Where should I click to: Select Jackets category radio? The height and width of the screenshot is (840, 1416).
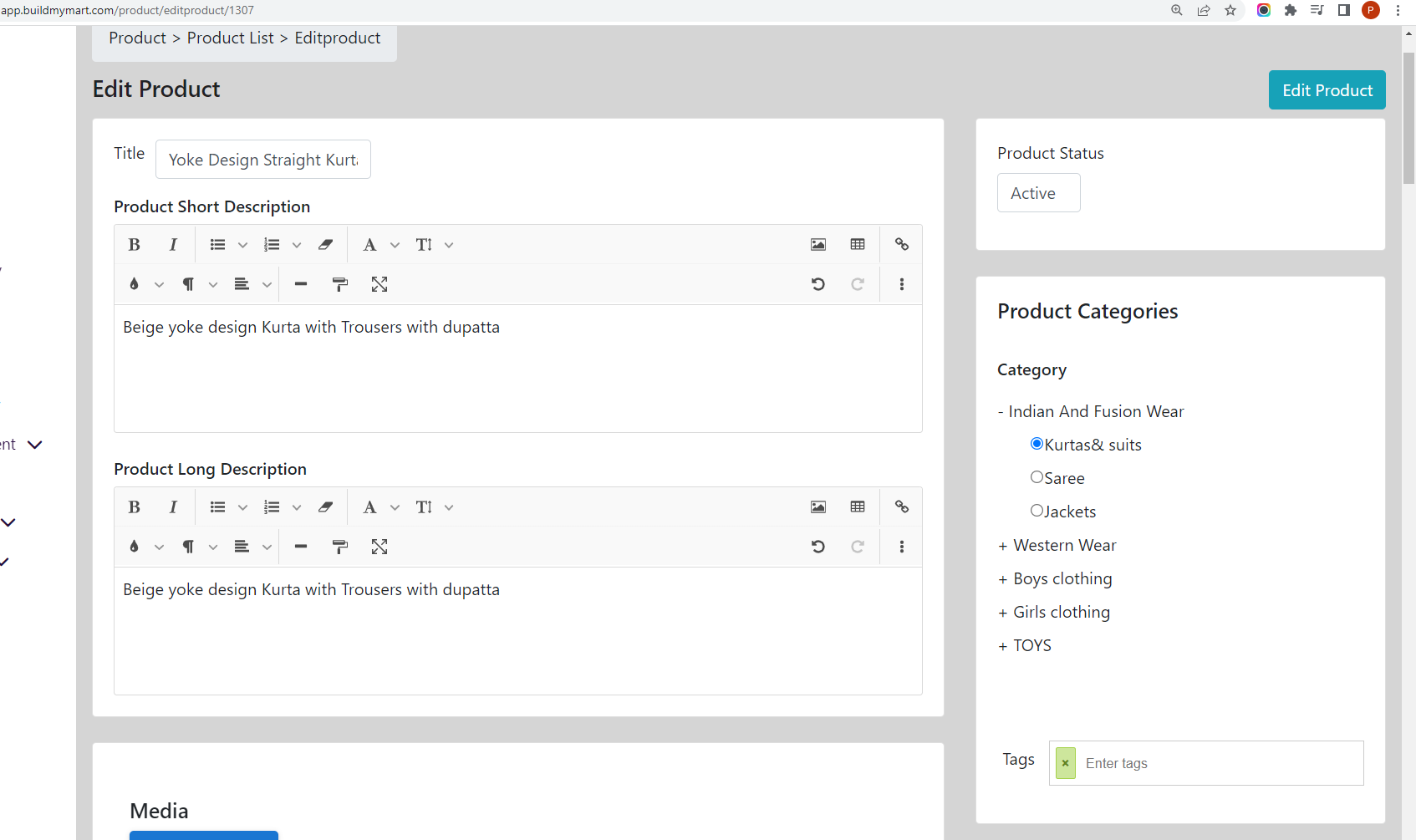(x=1037, y=511)
